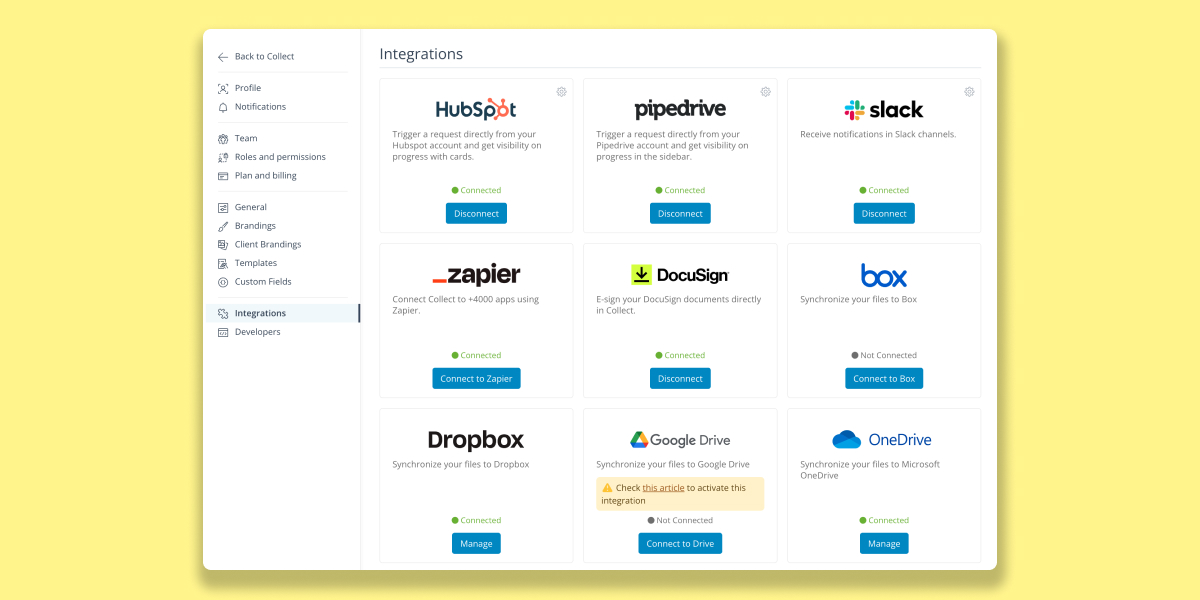Disconnect the HubSpot integration

pos(476,213)
